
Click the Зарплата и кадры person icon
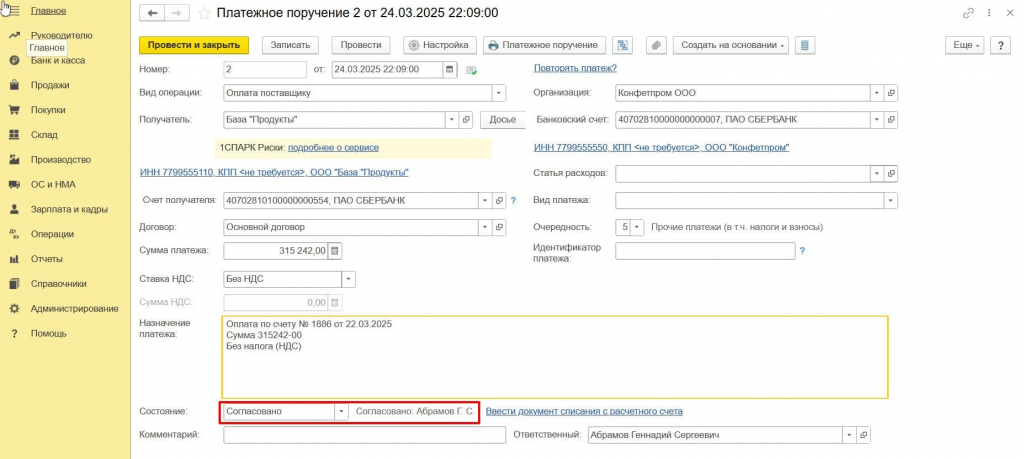pyautogui.click(x=14, y=210)
